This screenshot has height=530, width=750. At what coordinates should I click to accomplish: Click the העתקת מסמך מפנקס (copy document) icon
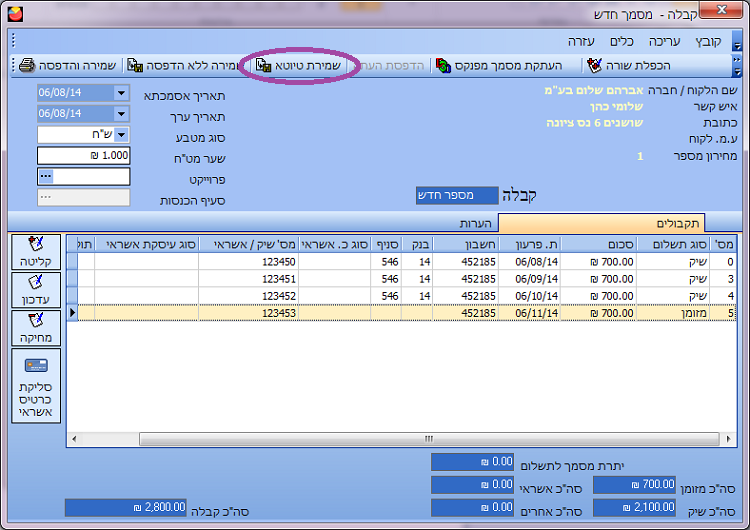point(443,65)
